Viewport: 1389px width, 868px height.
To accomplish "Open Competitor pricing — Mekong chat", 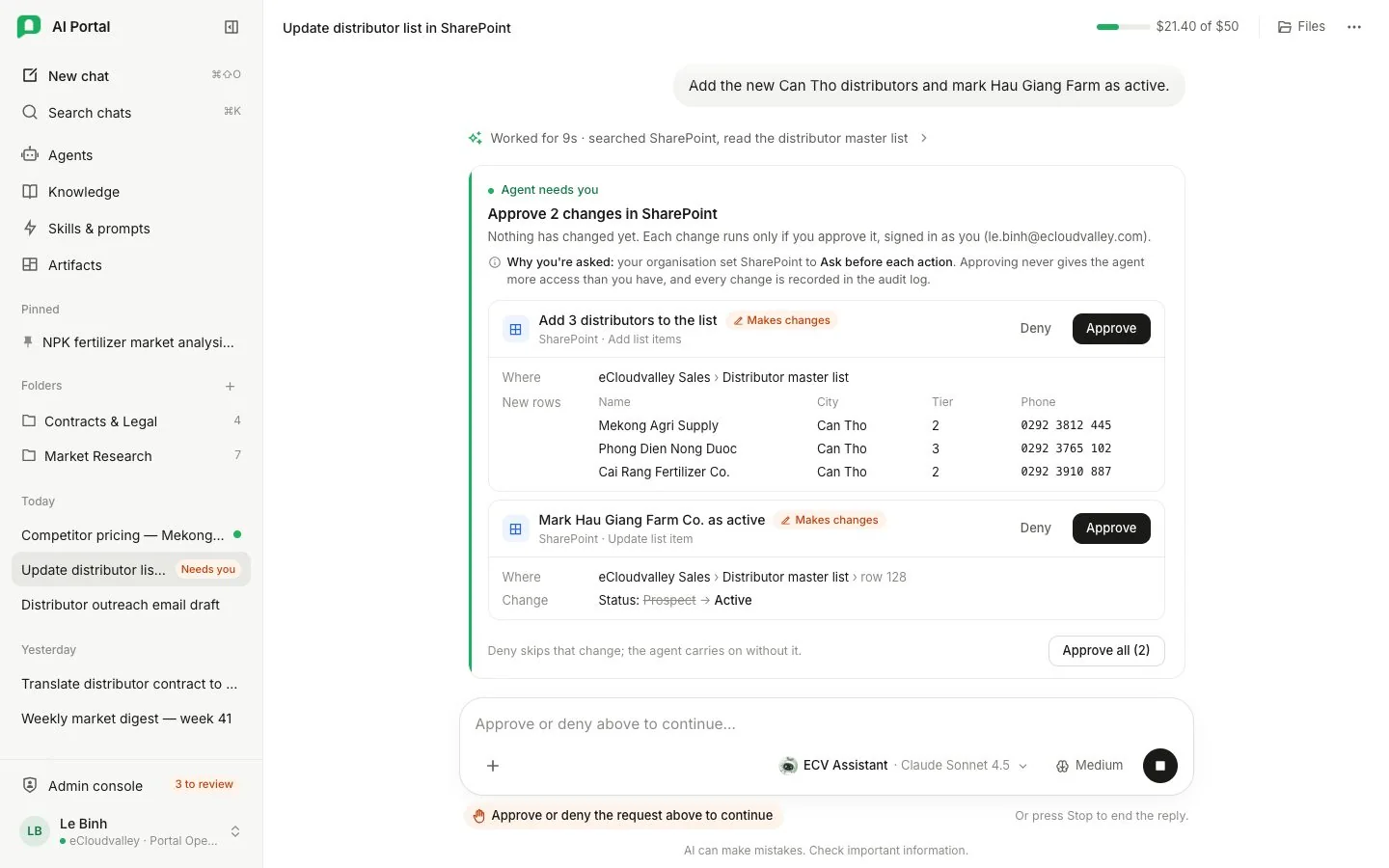I will tap(131, 534).
